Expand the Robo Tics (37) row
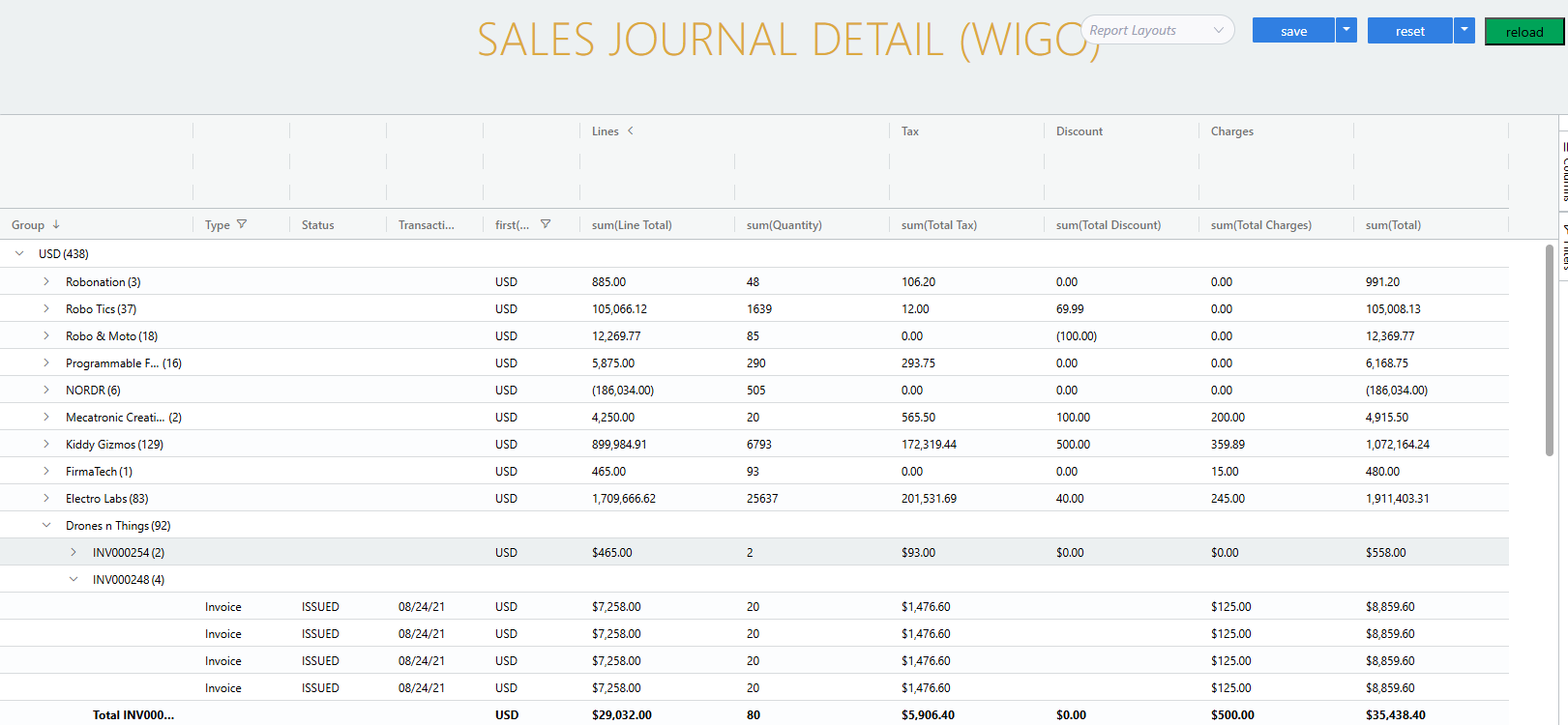 46,308
